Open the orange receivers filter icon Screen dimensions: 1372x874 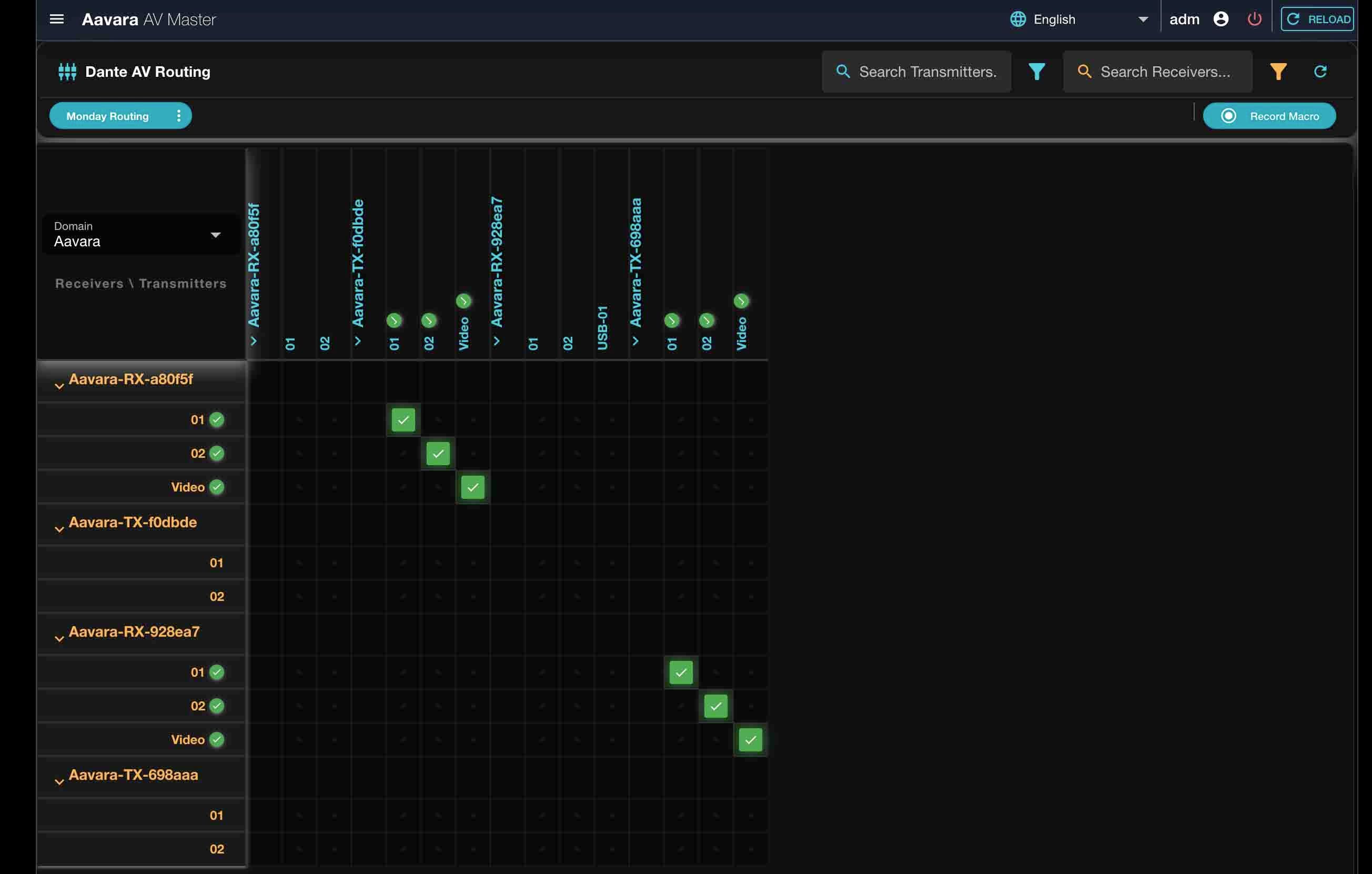[1278, 72]
